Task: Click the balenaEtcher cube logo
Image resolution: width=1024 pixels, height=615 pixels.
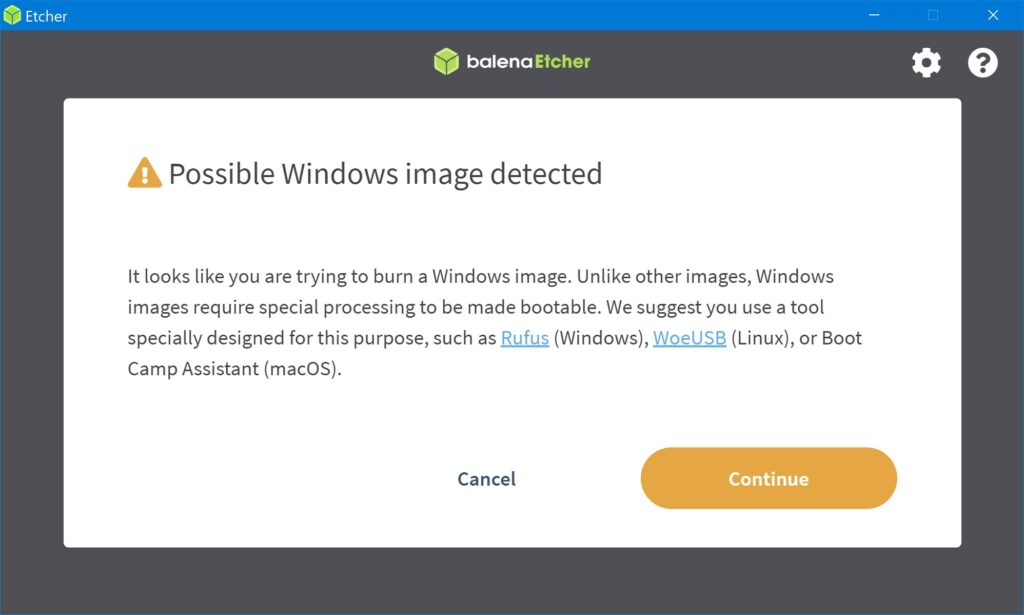Action: [446, 61]
